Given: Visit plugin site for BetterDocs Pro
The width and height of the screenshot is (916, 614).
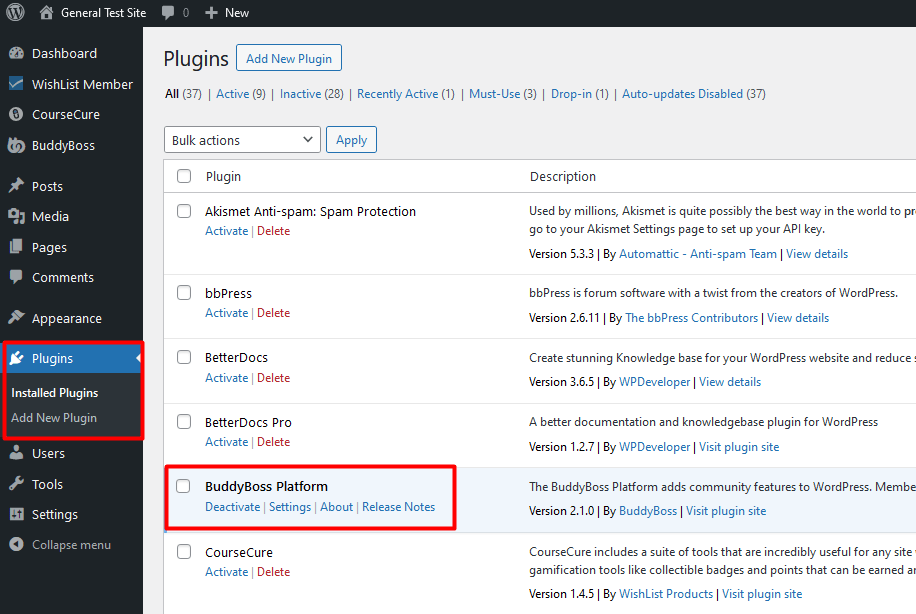Looking at the screenshot, I should [x=739, y=447].
